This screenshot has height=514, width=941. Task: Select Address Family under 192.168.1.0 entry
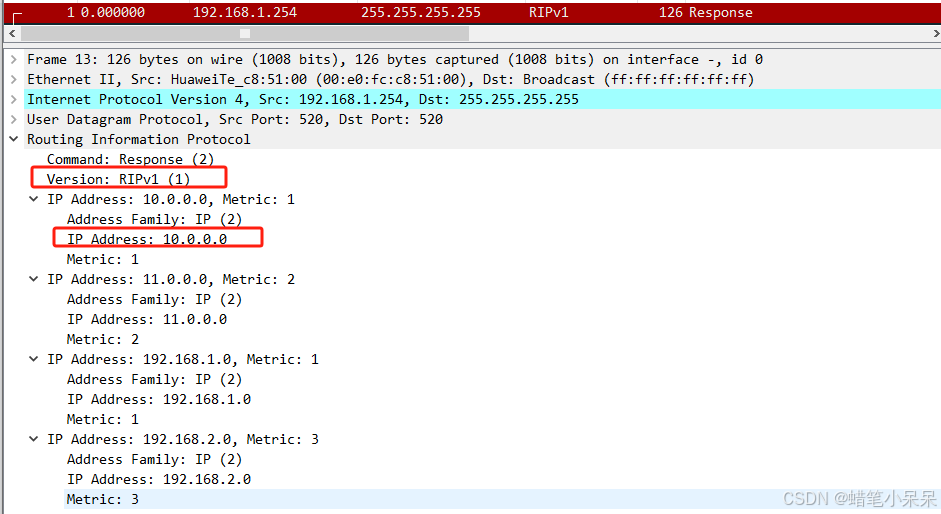[x=154, y=379]
